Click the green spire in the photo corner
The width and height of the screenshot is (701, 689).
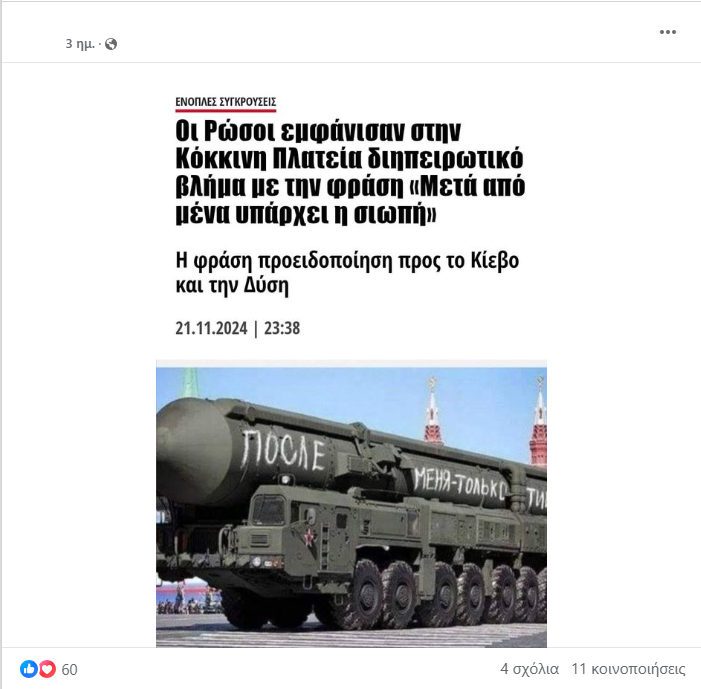coord(190,382)
